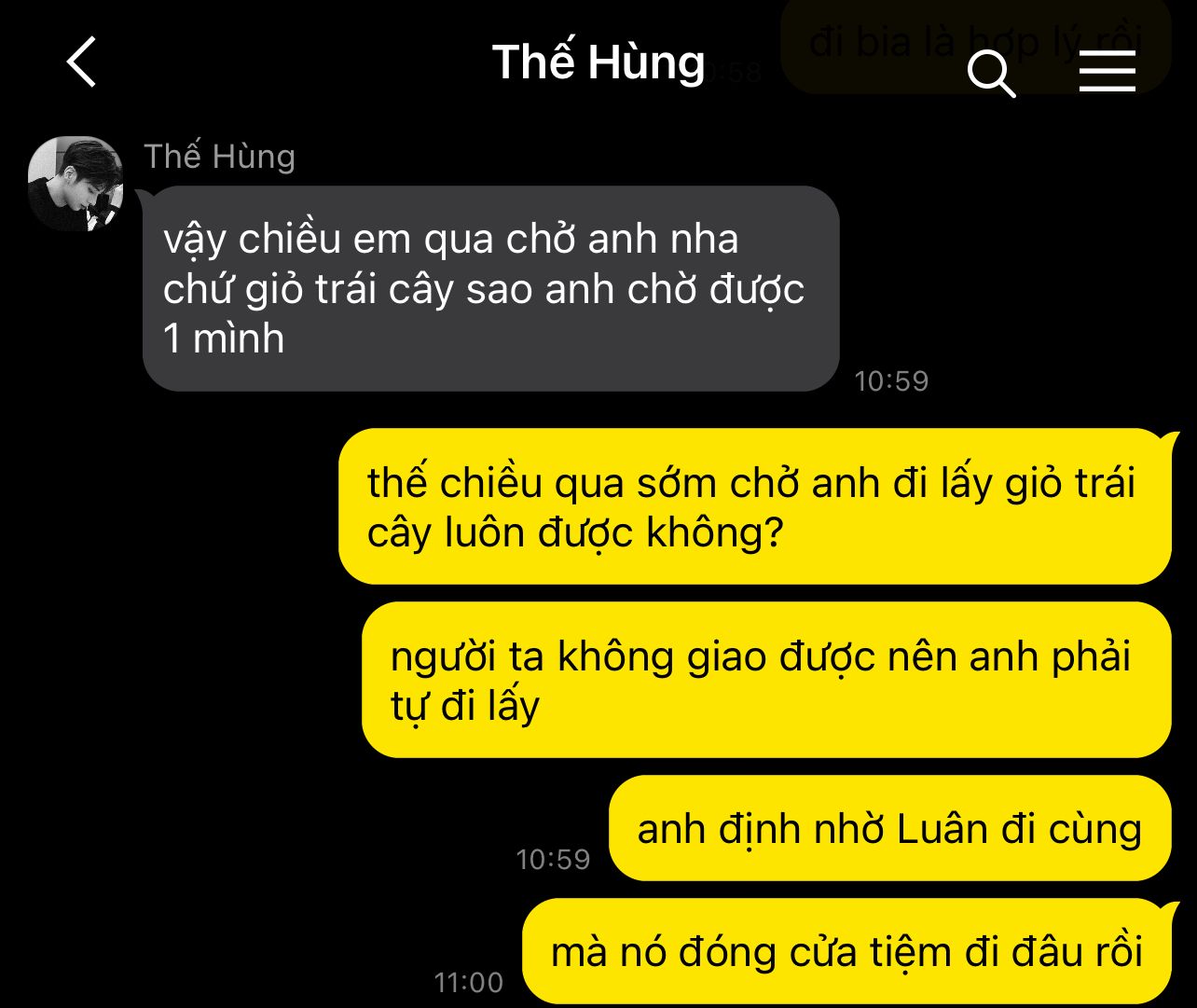This screenshot has width=1197, height=1008.
Task: Select message "anh định nhờ Luân đi cùng"
Action: click(889, 828)
